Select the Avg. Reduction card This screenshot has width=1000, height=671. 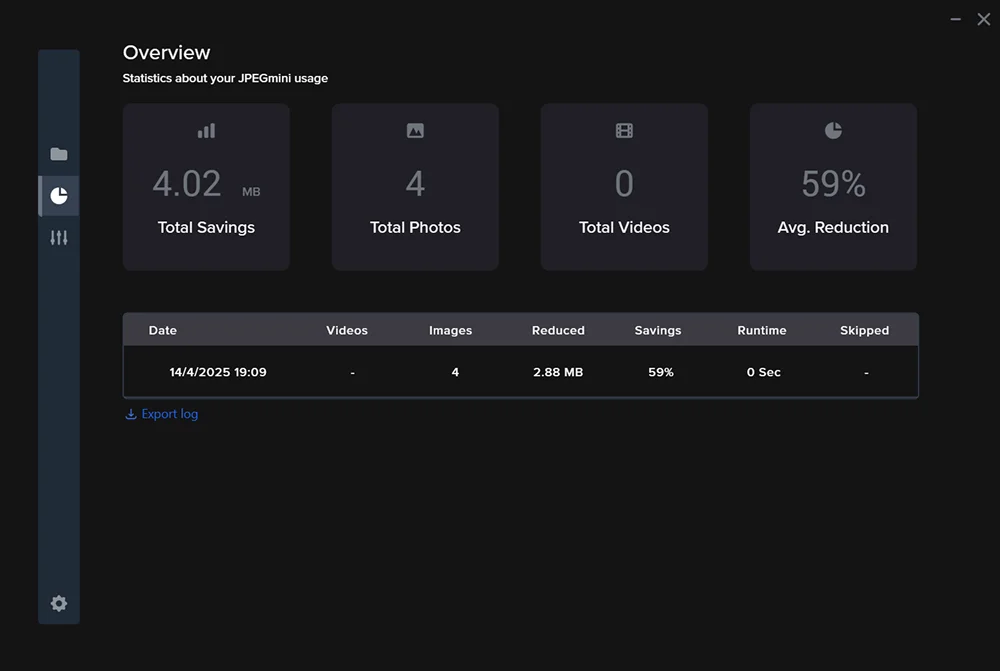833,187
